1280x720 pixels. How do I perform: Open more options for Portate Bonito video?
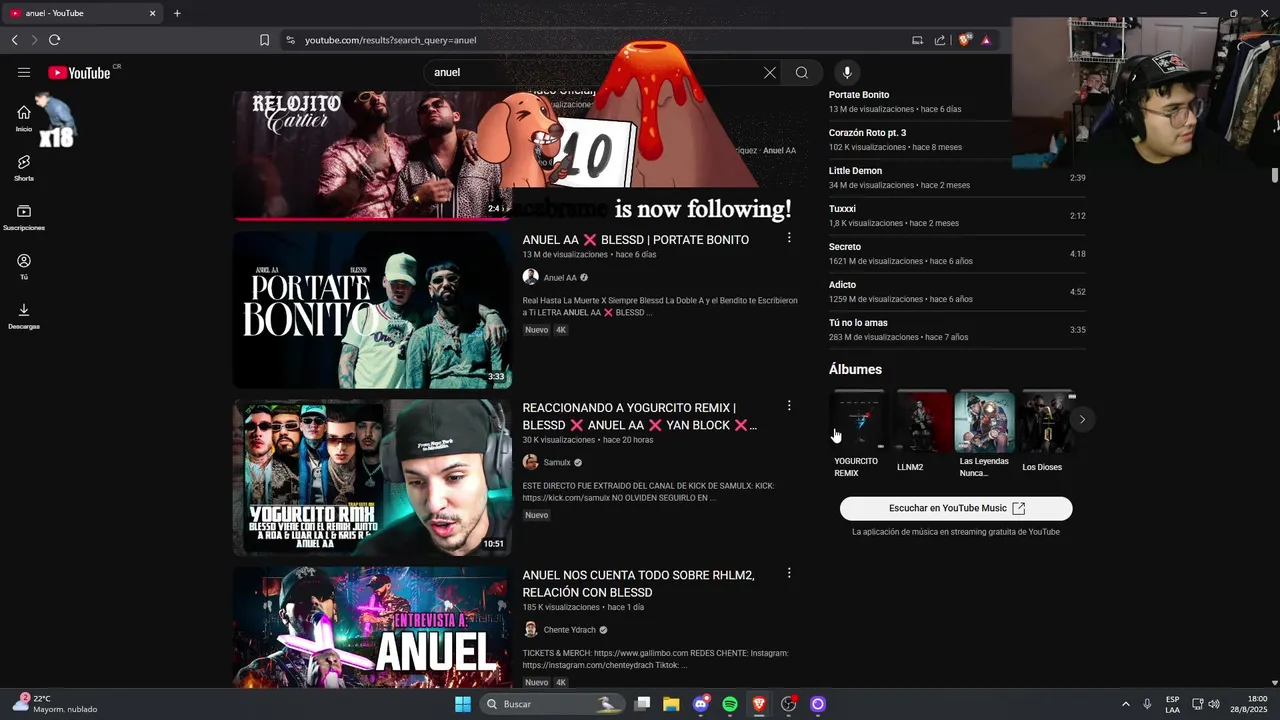point(789,238)
